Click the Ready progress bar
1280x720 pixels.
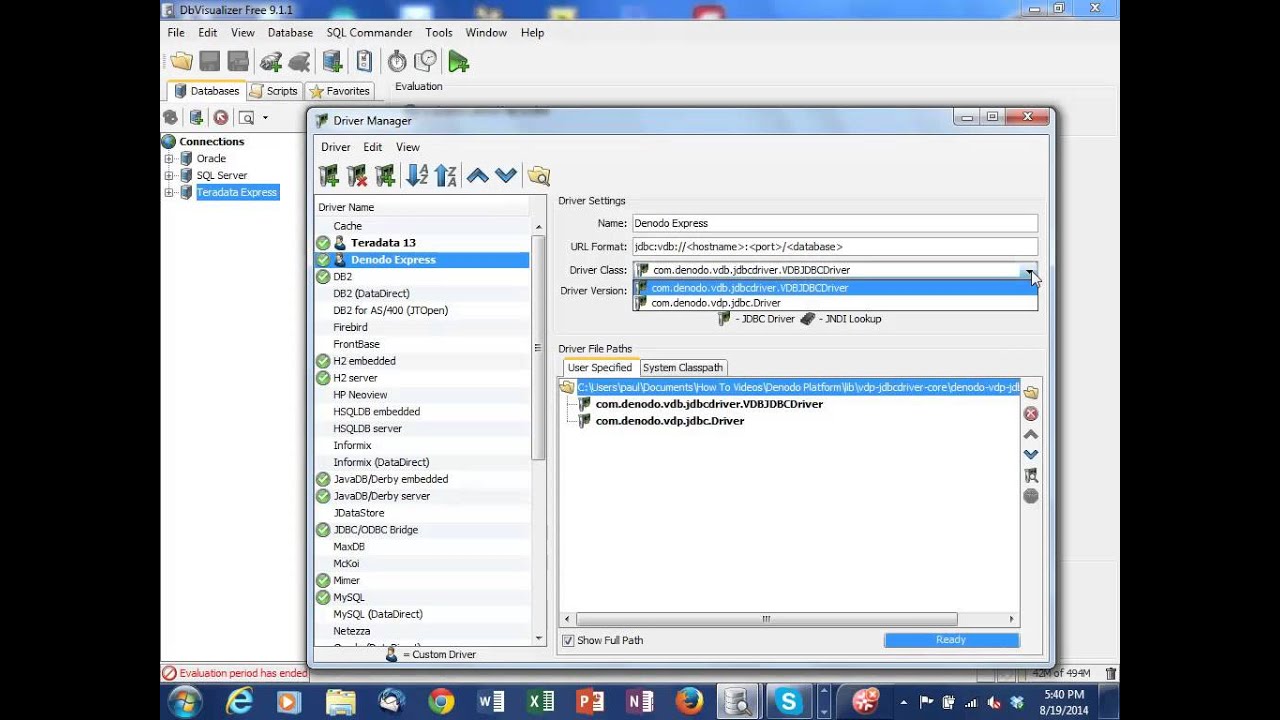click(x=951, y=640)
